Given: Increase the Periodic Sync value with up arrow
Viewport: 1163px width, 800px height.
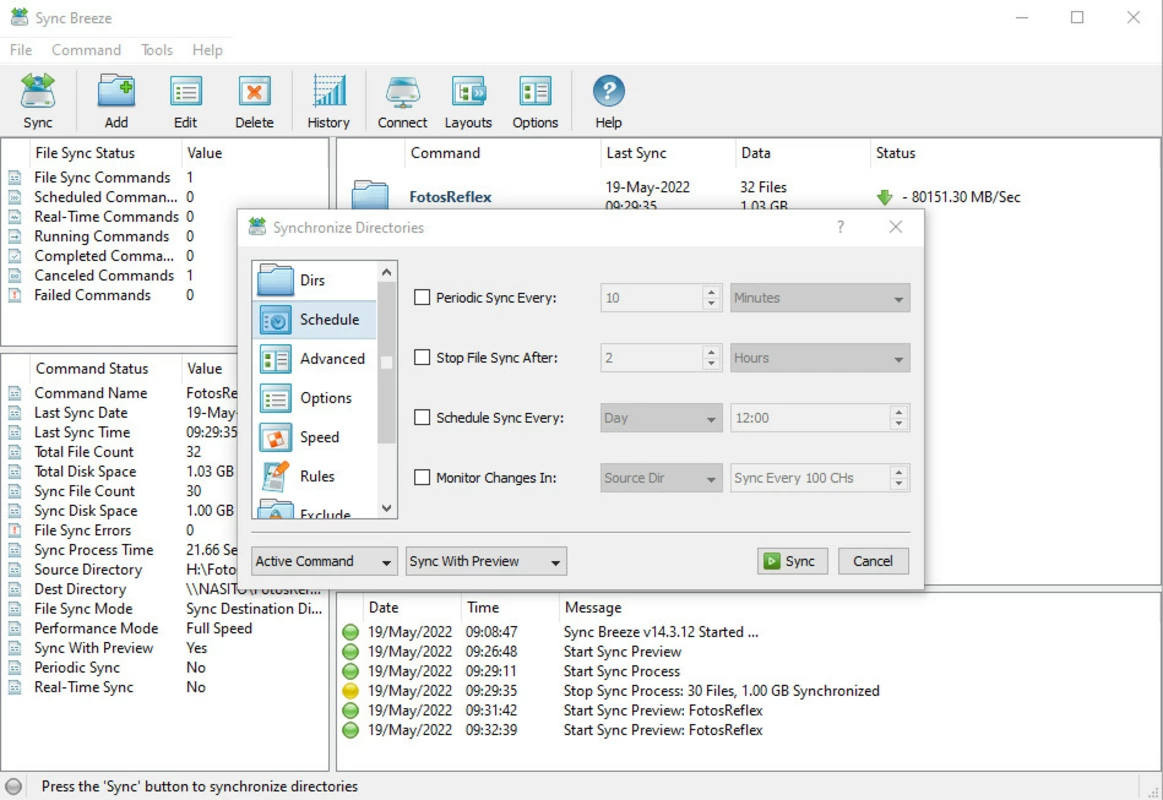Looking at the screenshot, I should point(711,291).
